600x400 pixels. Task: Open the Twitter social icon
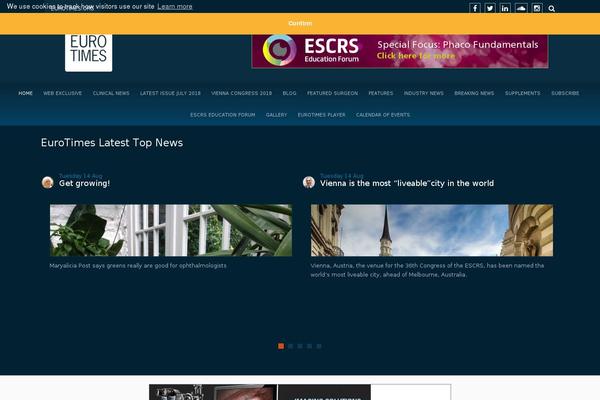click(x=490, y=8)
